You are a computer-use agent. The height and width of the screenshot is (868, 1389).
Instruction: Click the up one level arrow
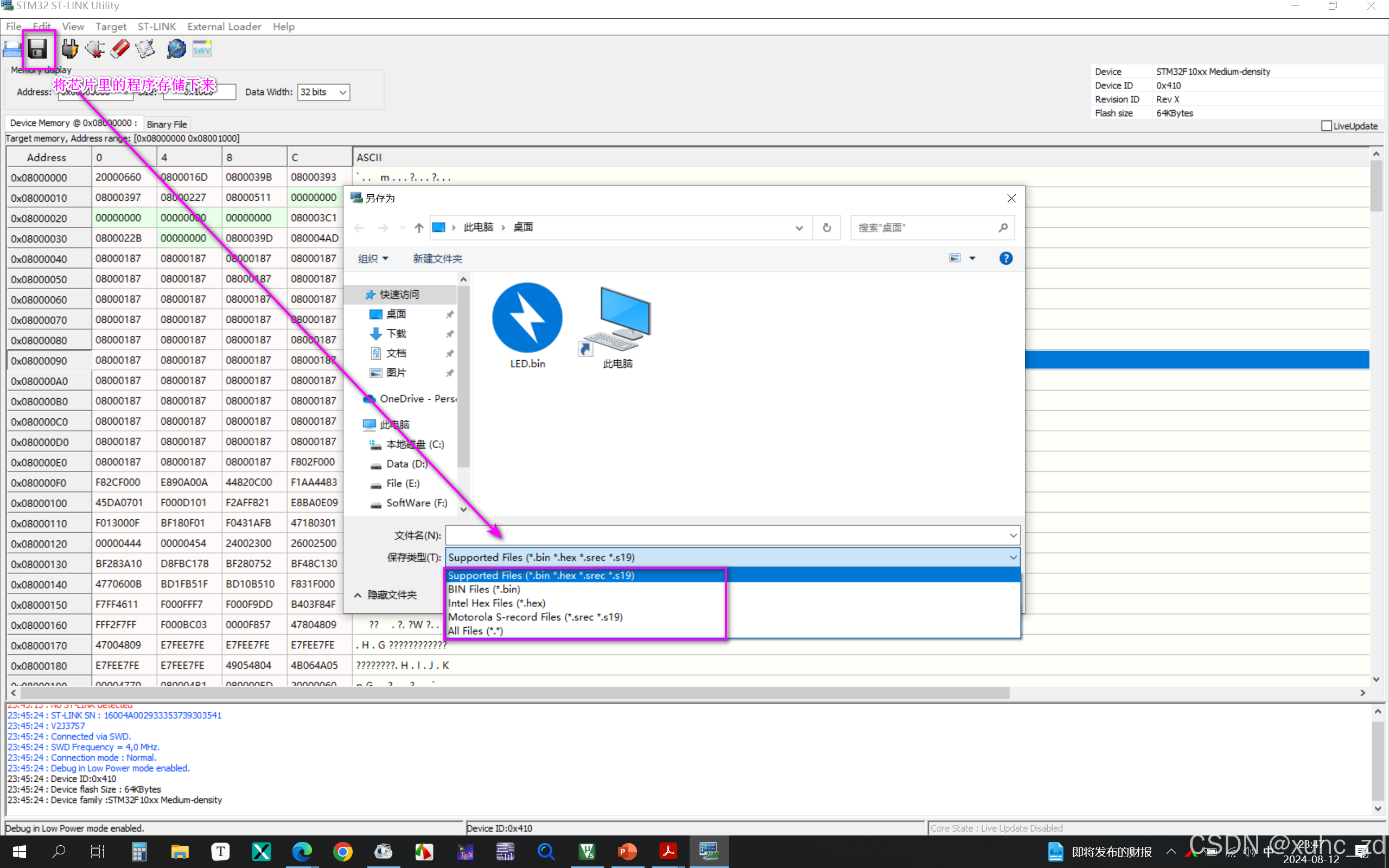click(x=419, y=228)
